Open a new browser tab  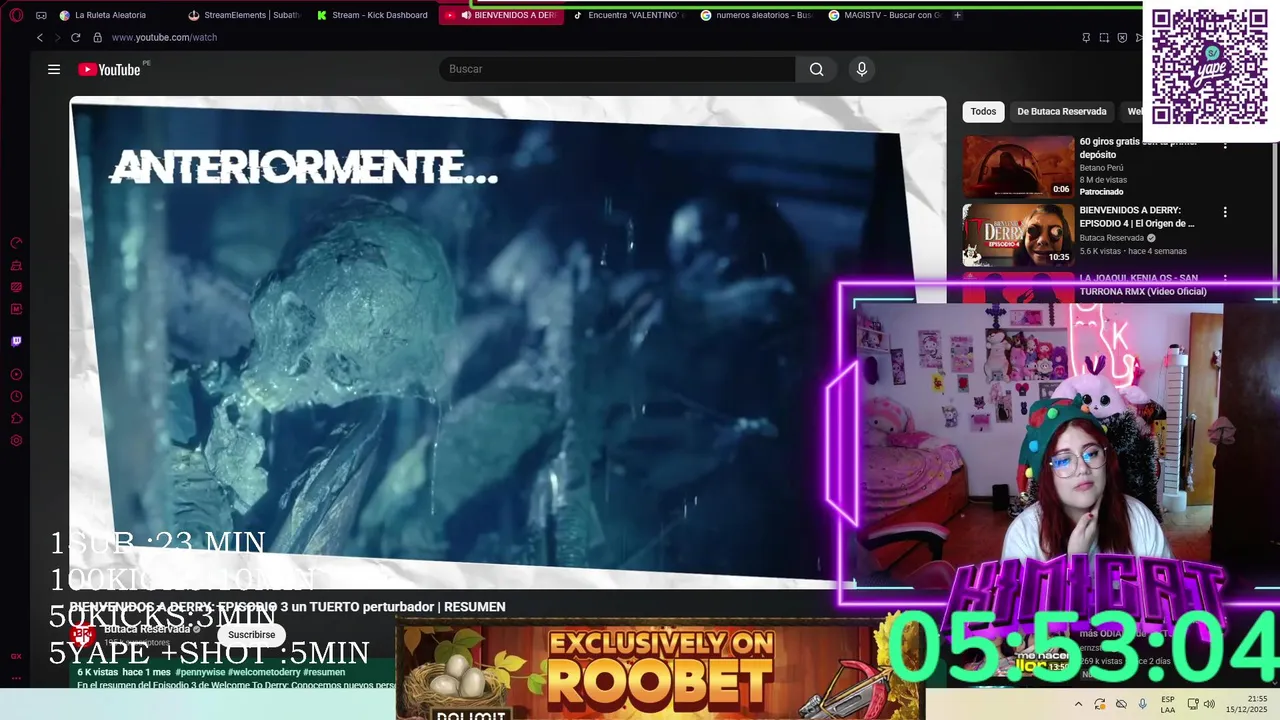(957, 15)
